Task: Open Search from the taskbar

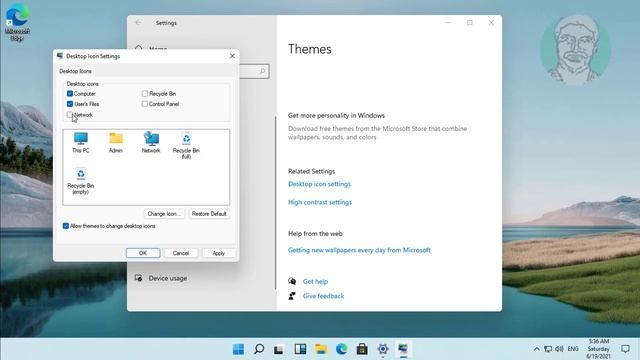Action: (259, 349)
